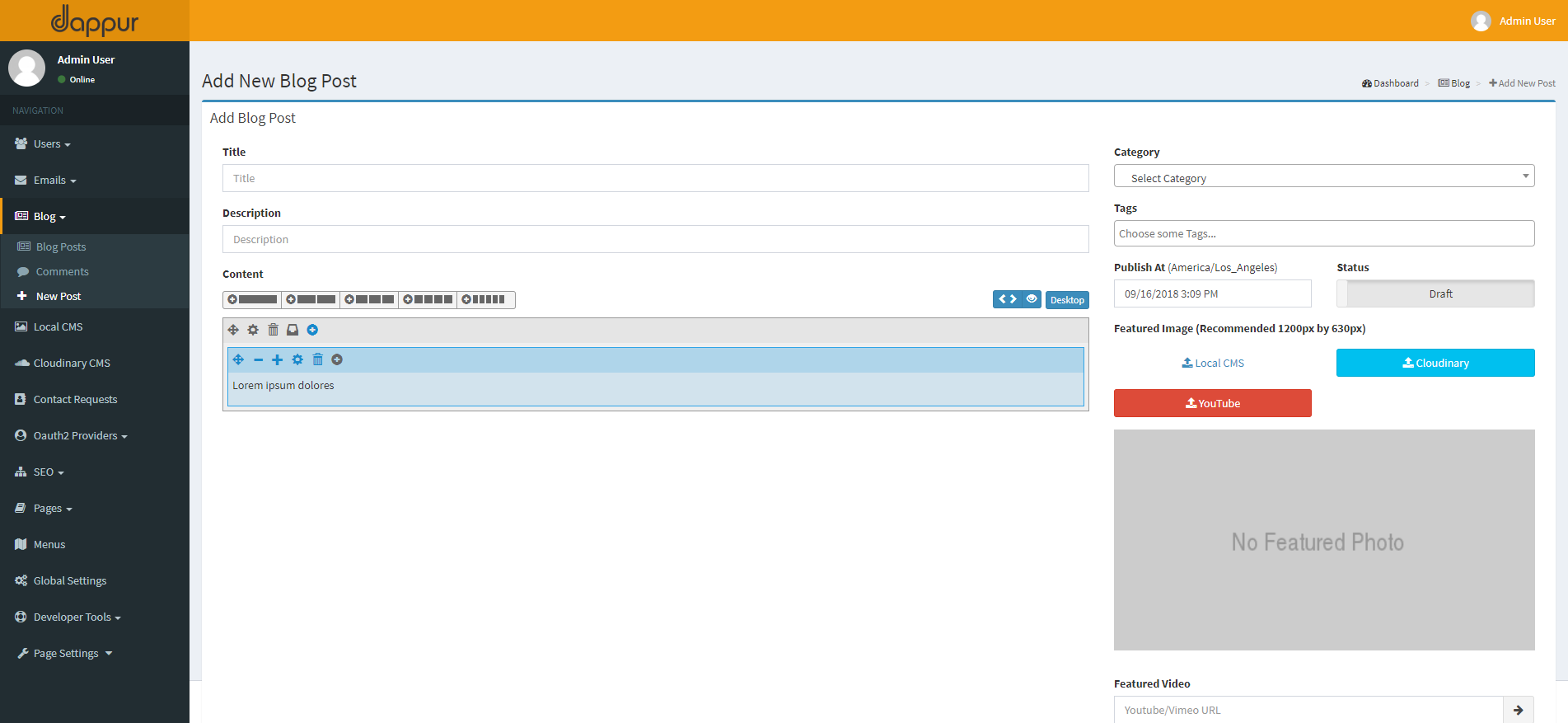Open Blog Posts in sidebar

95,246
